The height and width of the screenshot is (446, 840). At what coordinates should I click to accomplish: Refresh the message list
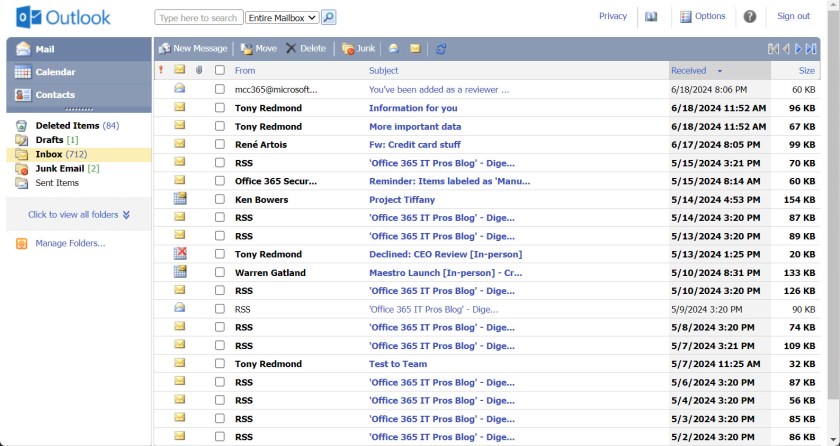click(441, 49)
